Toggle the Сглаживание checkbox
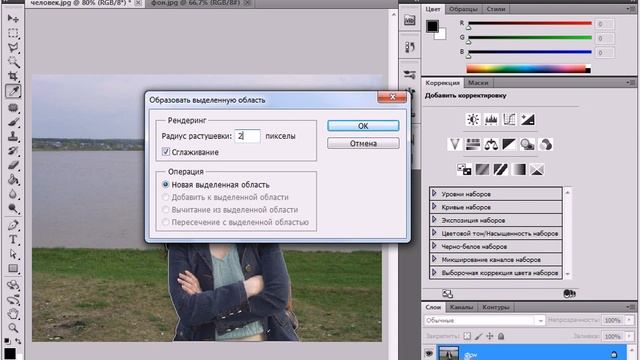 click(x=166, y=152)
